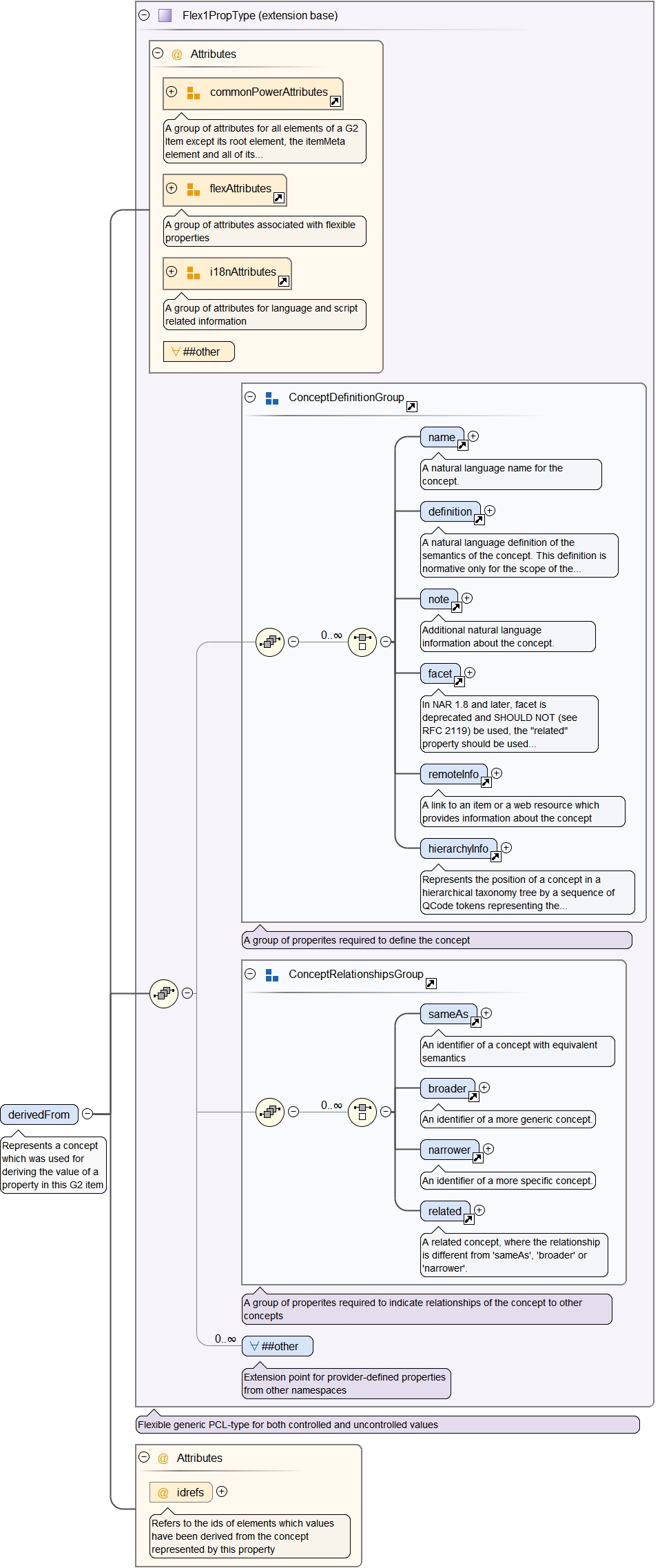
Task: Click the commonPowerAttributes reference arrow icon
Action: point(335,101)
